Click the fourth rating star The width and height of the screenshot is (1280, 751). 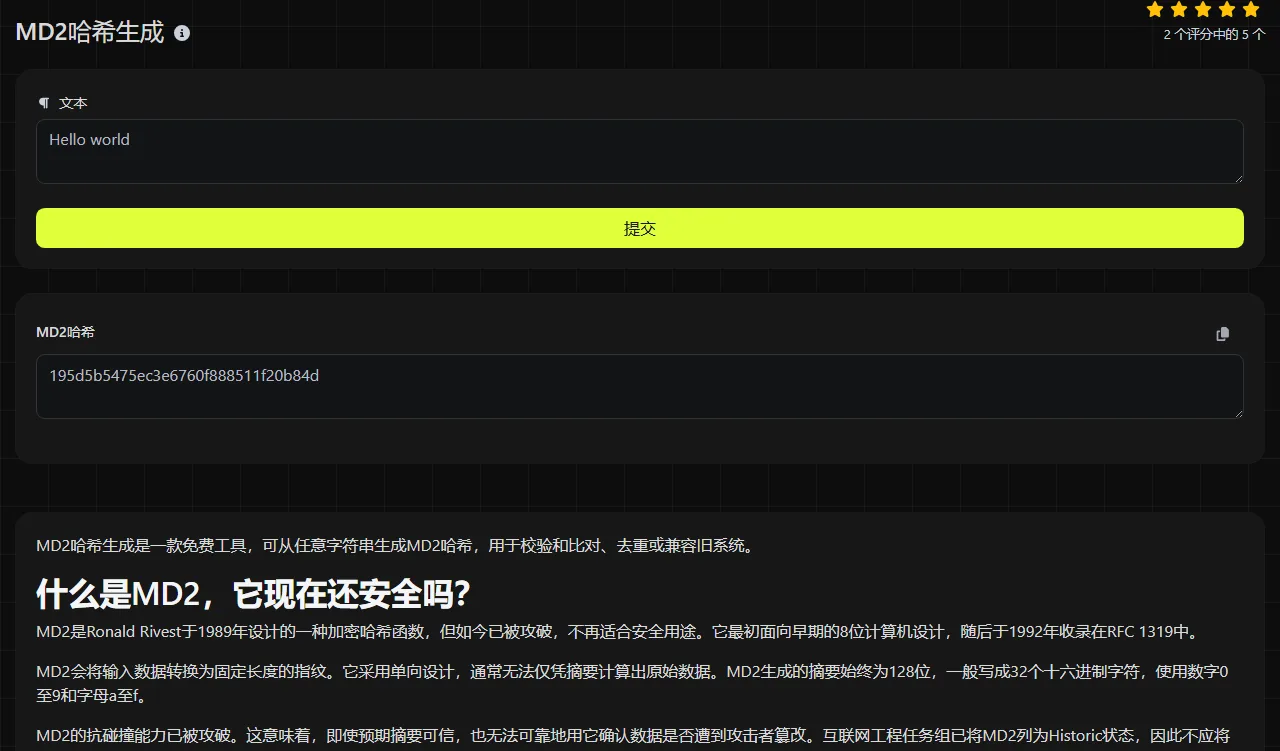pos(1227,10)
